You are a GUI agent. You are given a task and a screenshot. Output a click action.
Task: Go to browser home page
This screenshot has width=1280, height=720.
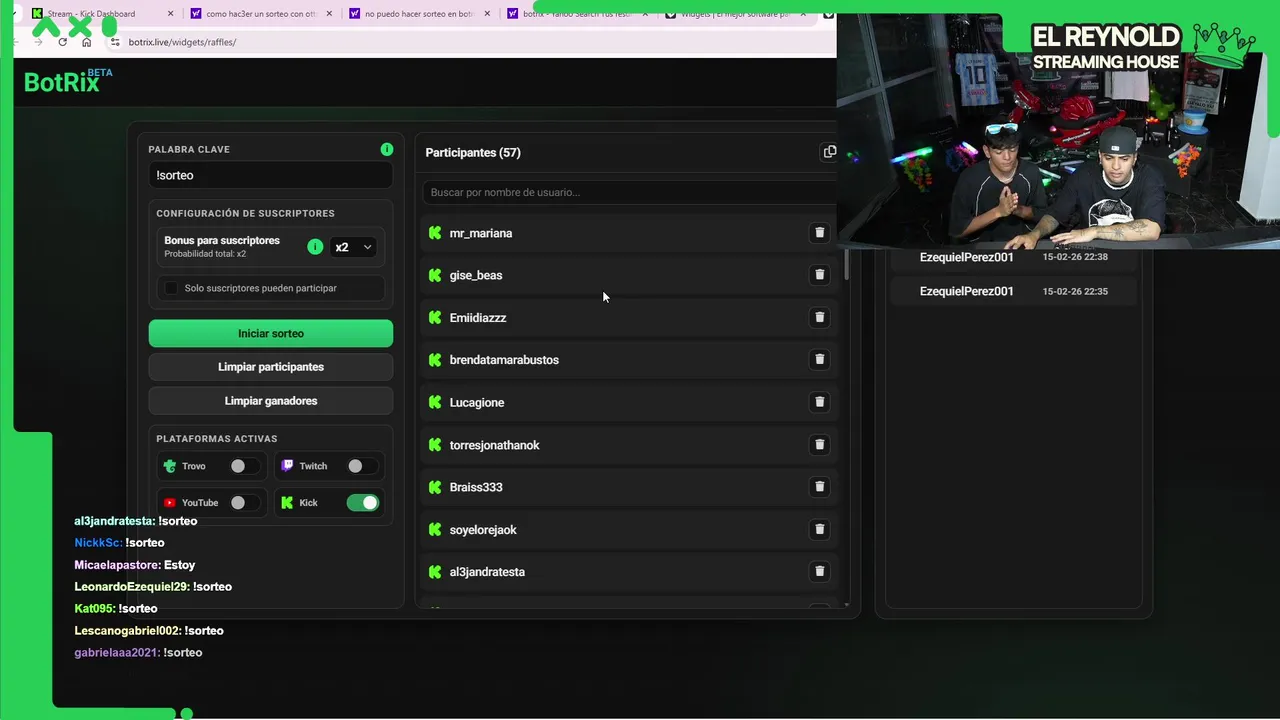click(x=86, y=42)
